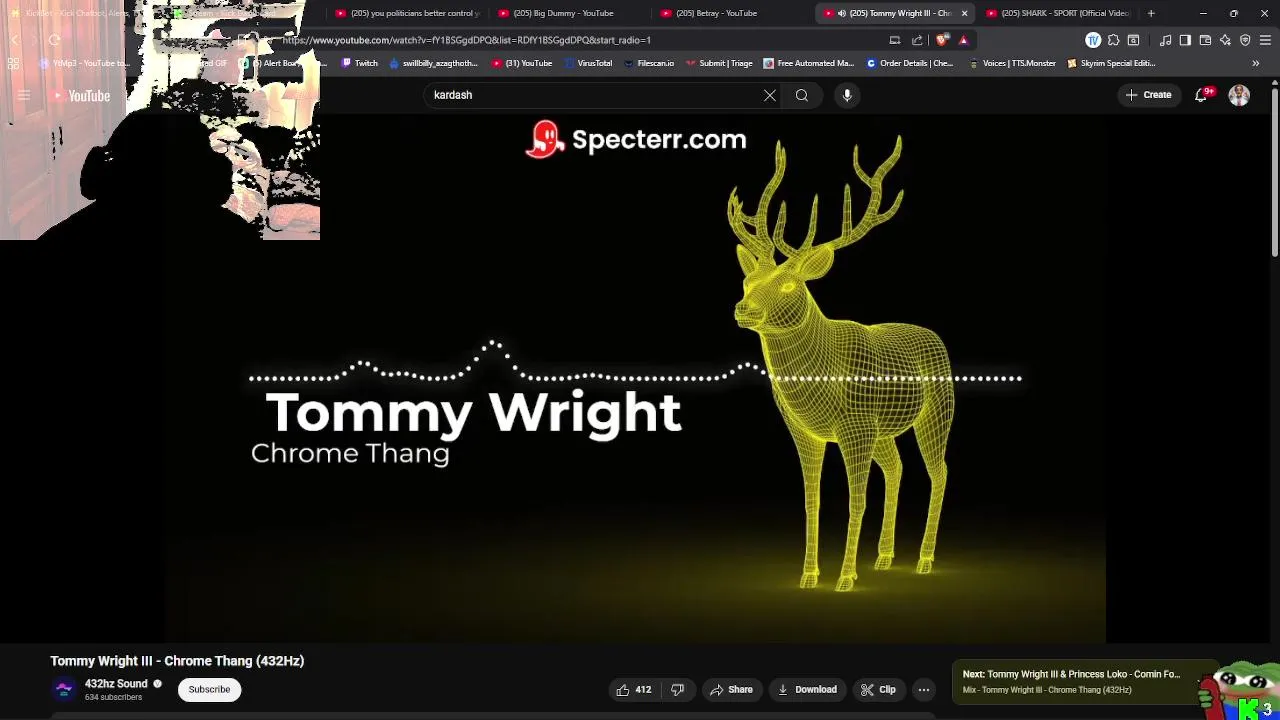Open browser extensions puzzle icon

point(1113,40)
